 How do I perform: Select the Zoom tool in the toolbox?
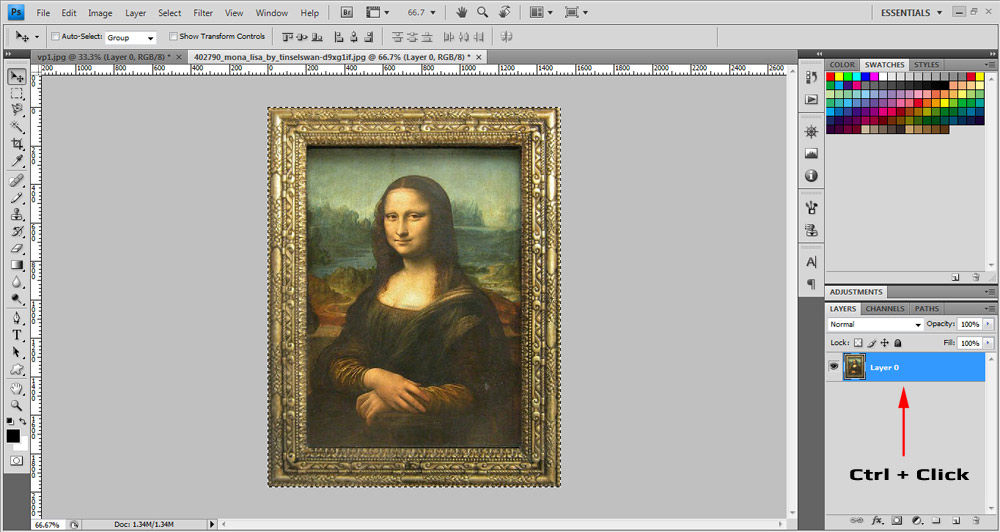[17, 405]
